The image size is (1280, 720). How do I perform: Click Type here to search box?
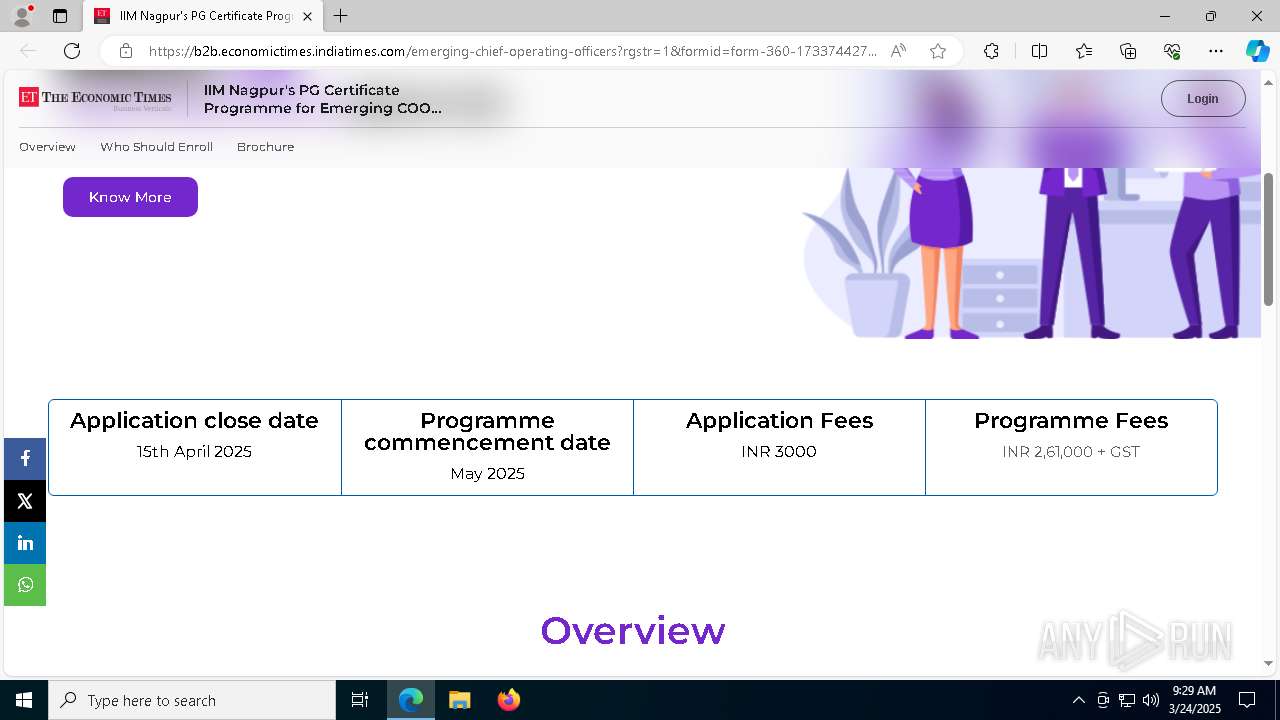192,700
